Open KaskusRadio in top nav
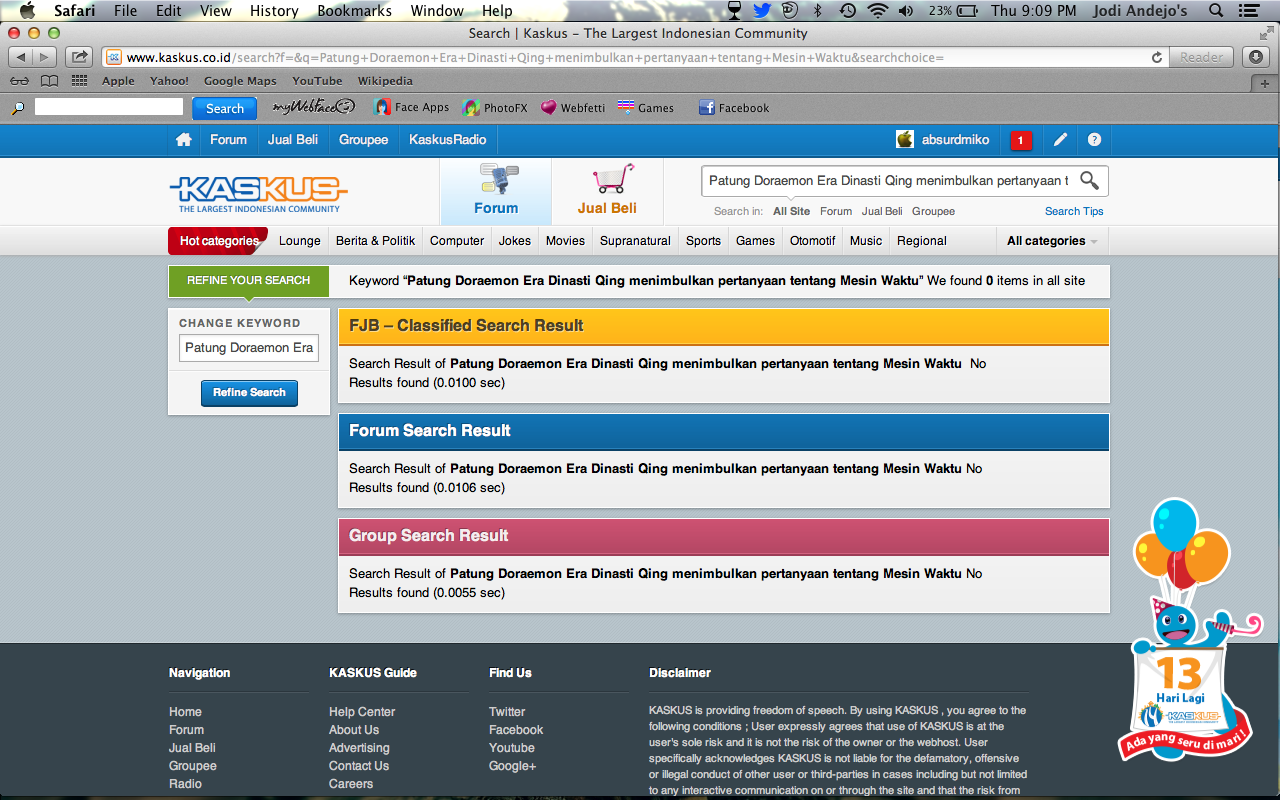Screen dimensions: 1280x800 (x=447, y=140)
